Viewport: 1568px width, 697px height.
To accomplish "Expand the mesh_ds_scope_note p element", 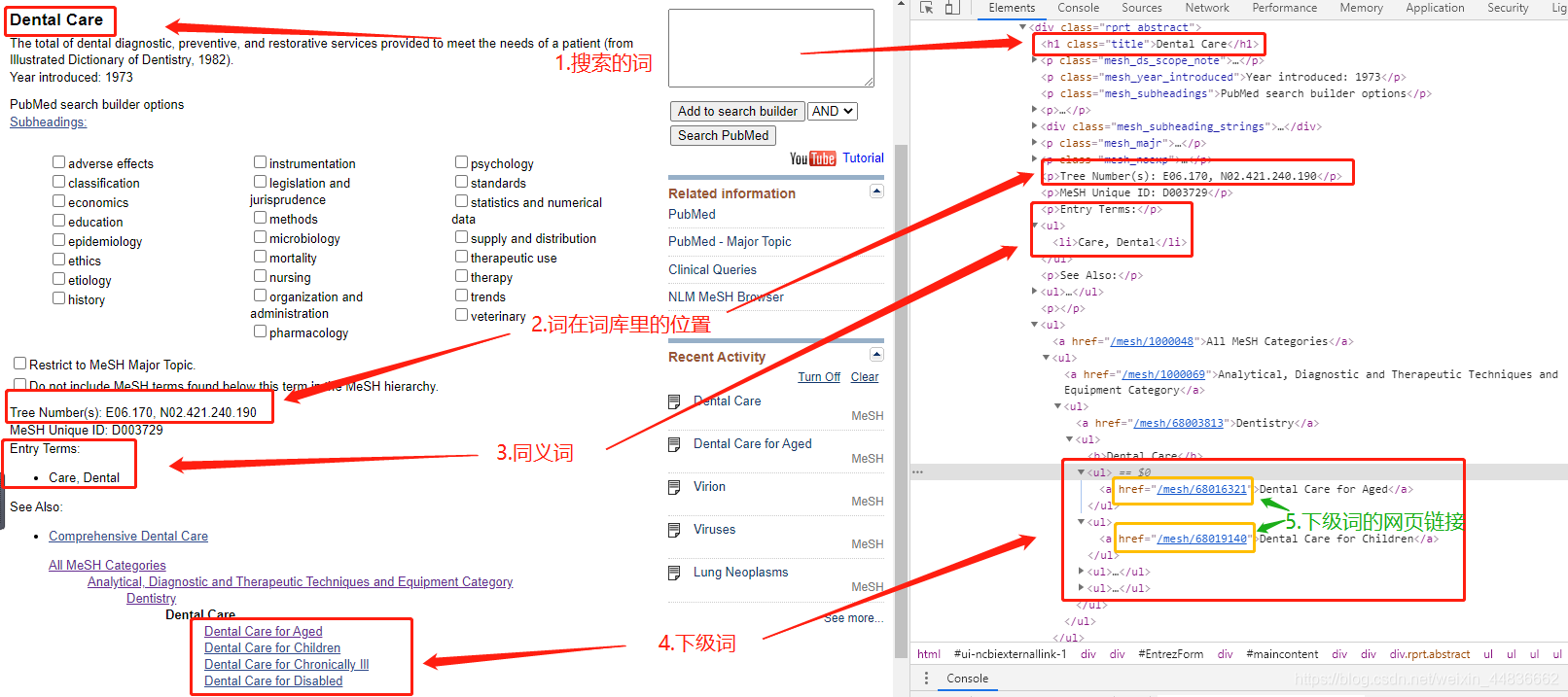I will pos(1034,60).
